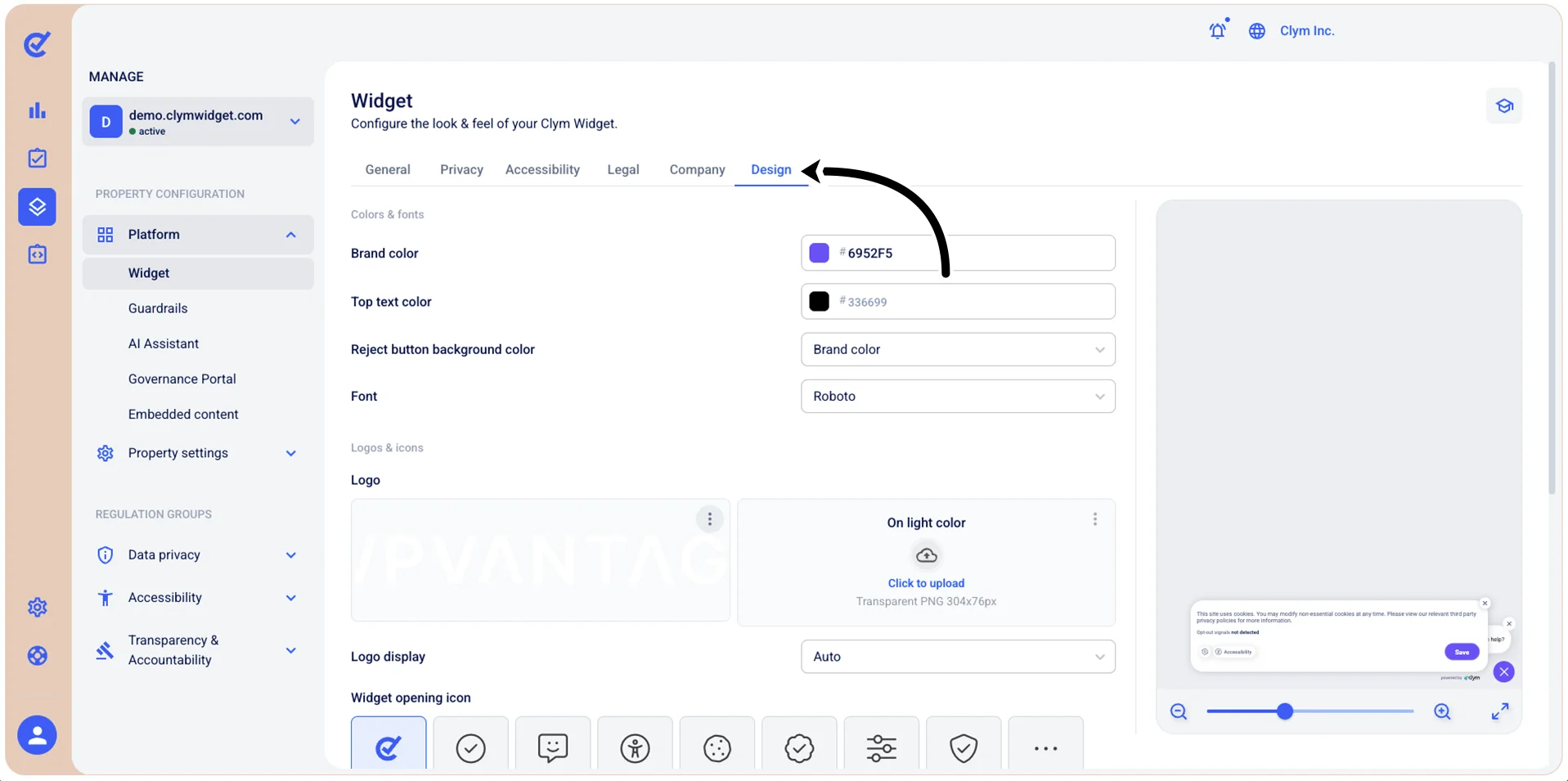Open AI Assistant in the sidebar

coord(164,343)
